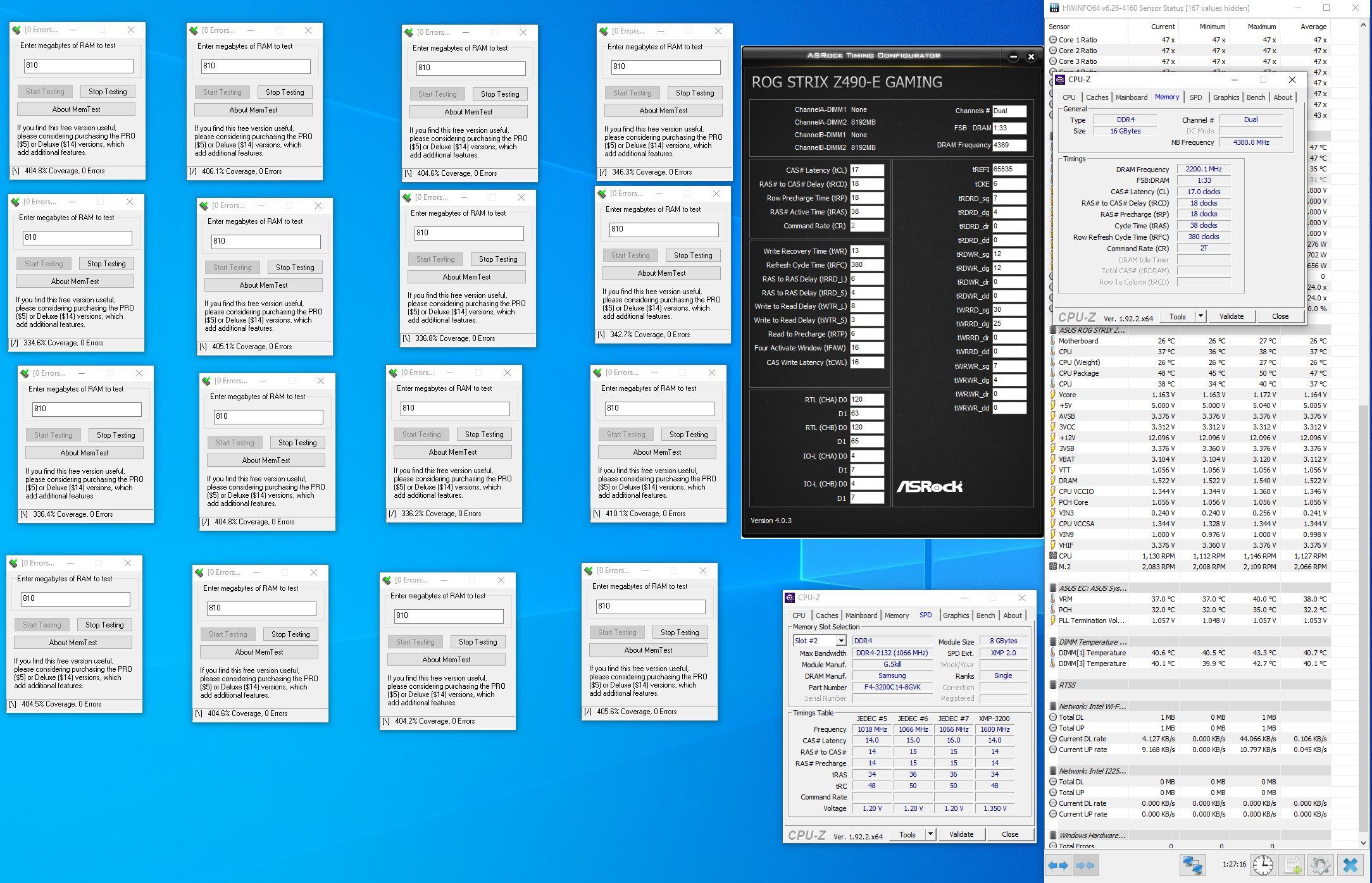Click MemTest icon of 410.1% coverage window
Image resolution: width=1372 pixels, height=883 pixels.
(597, 373)
